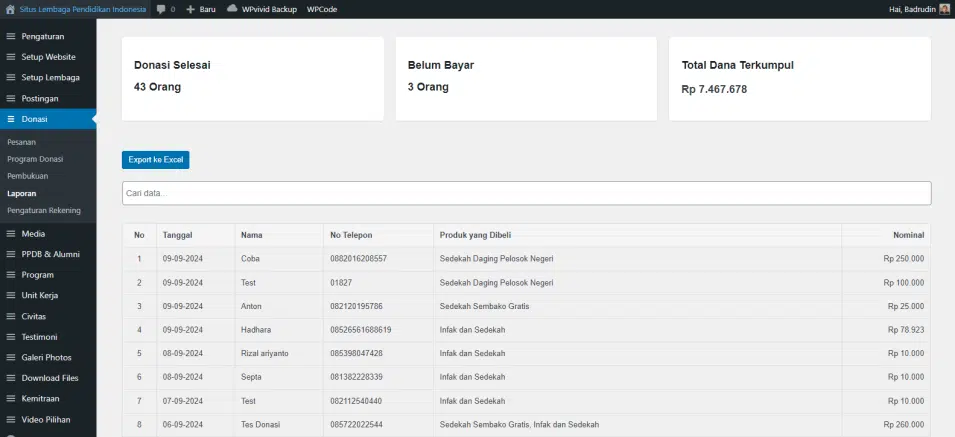This screenshot has height=437, width=955.
Task: Open Pembukuan under Donasi
Action: click(27, 176)
